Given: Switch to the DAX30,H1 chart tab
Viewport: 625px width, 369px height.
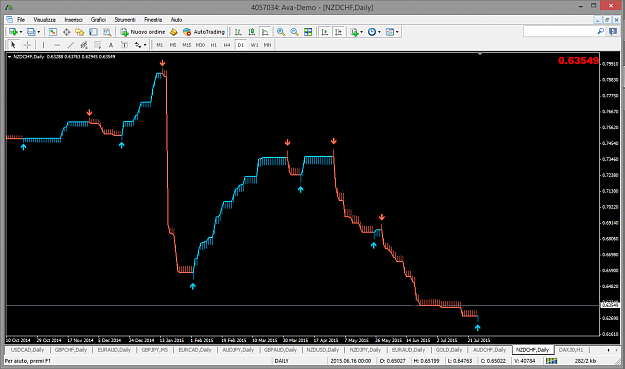Looking at the screenshot, I should 571,350.
